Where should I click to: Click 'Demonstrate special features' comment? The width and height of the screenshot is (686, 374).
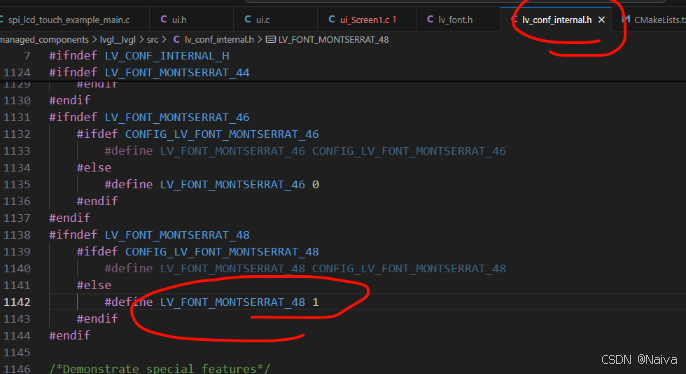coord(159,369)
